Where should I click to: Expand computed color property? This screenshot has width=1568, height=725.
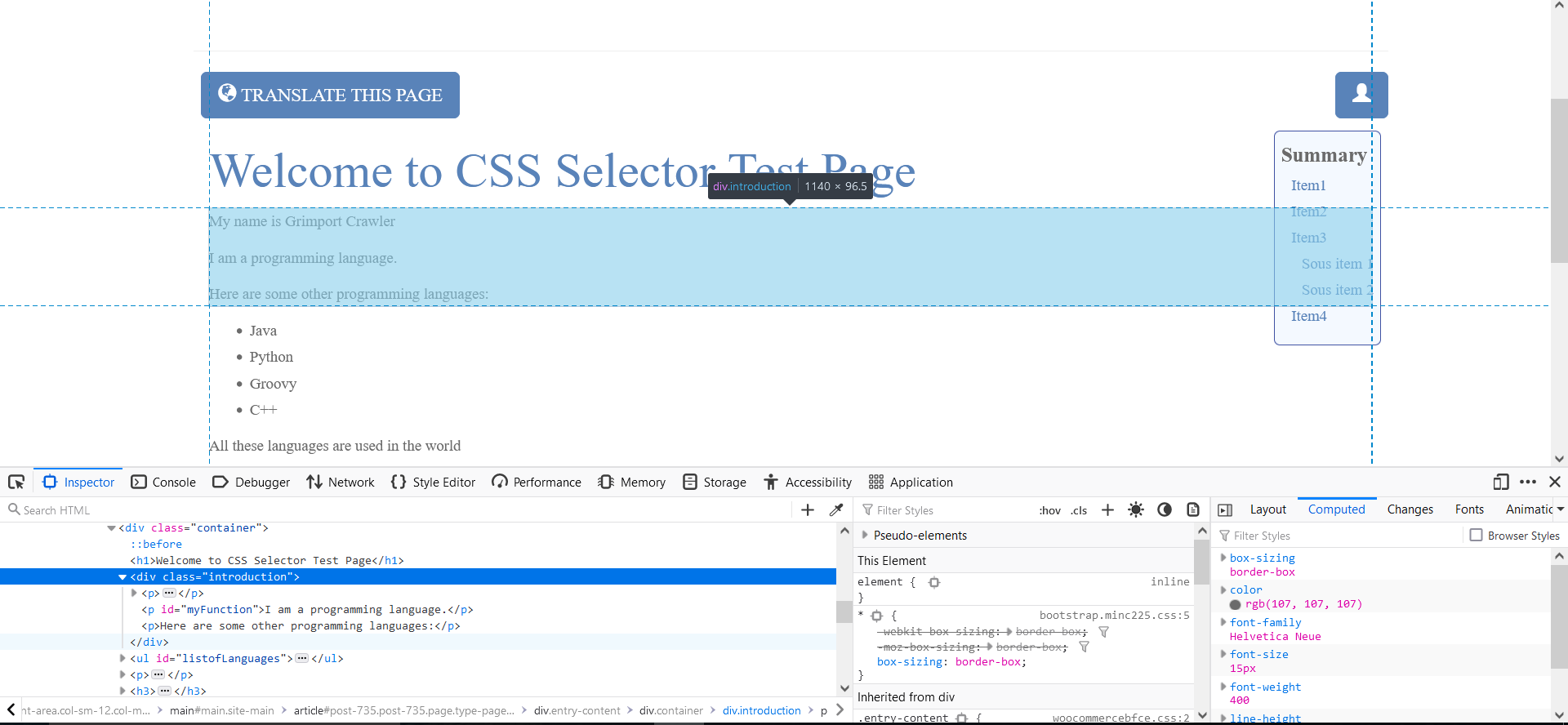[x=1223, y=589]
